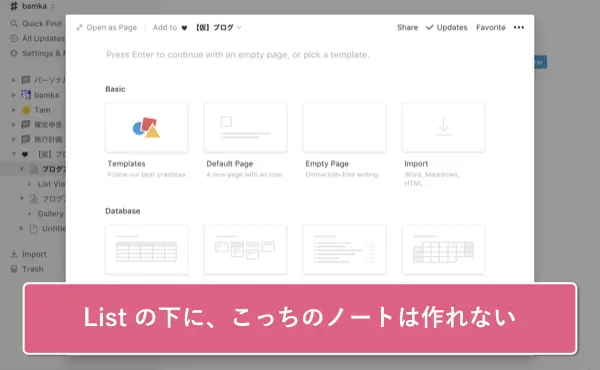The width and height of the screenshot is (600, 370).
Task: Click the Settings gear icon
Action: point(14,54)
